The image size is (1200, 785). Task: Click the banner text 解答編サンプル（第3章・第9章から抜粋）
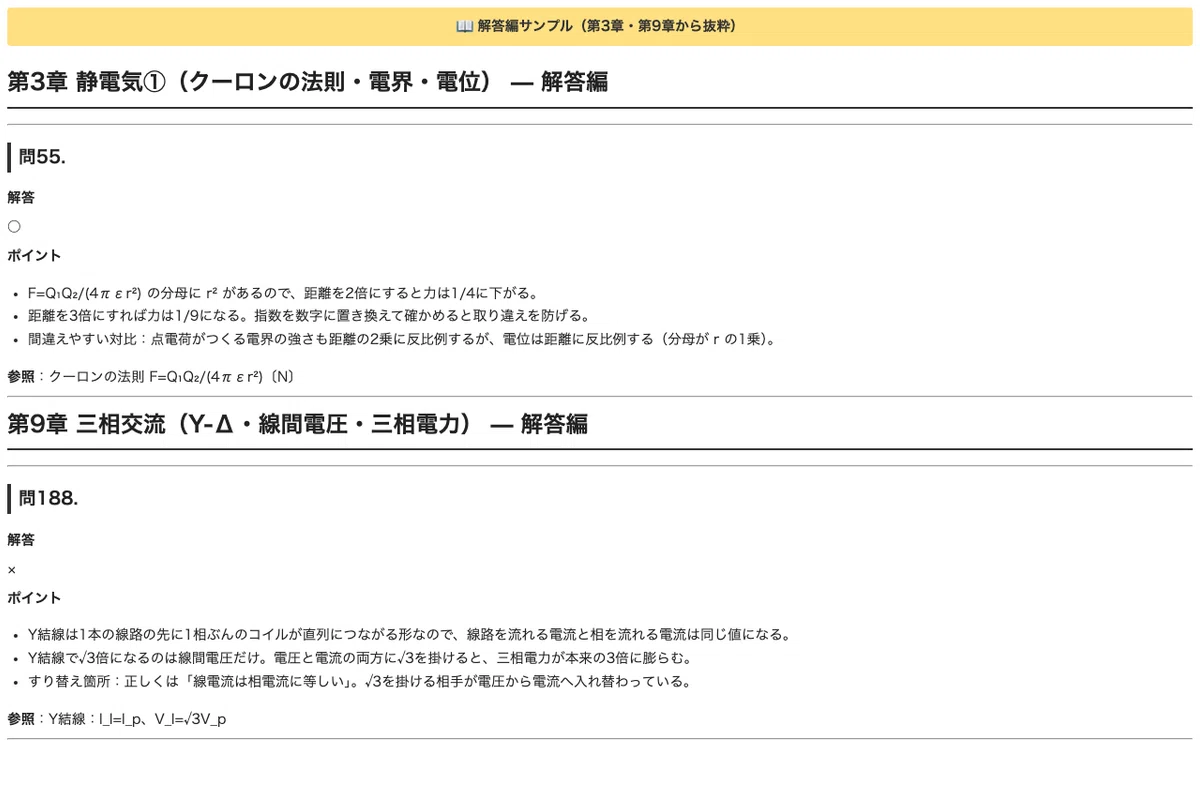click(x=608, y=26)
